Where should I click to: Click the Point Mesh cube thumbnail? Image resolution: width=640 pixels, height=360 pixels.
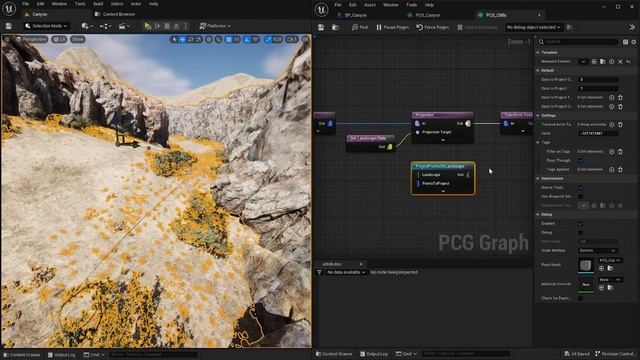coord(586,265)
